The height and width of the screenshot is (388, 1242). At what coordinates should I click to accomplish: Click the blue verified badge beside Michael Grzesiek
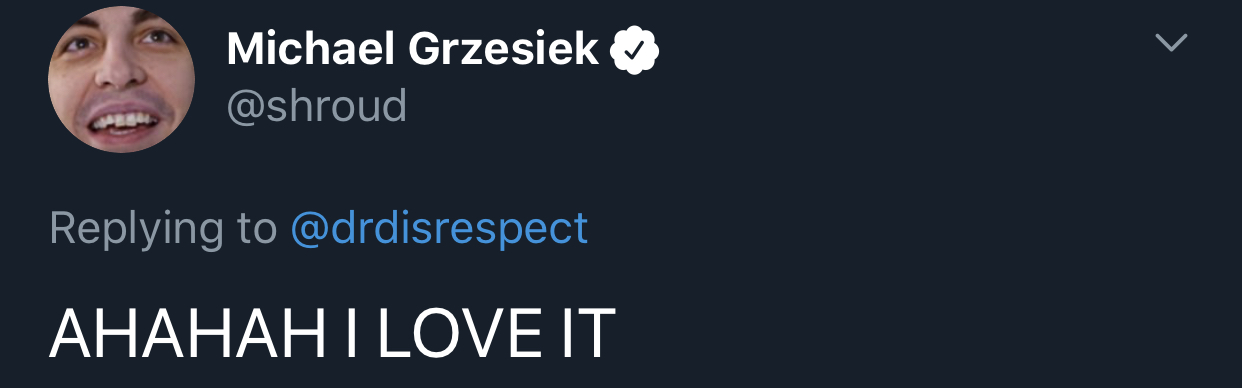point(634,49)
